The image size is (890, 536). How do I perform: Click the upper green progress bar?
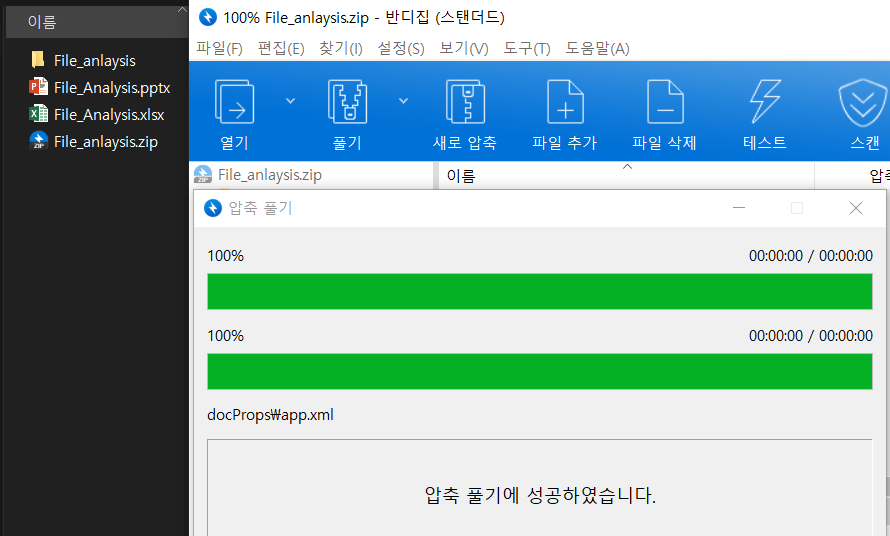click(540, 291)
